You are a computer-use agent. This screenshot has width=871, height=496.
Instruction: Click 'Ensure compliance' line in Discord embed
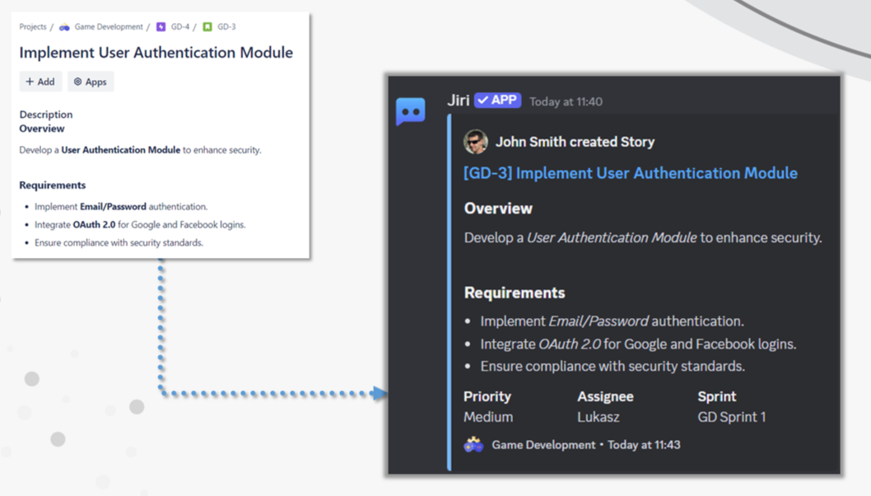pyautogui.click(x=613, y=366)
